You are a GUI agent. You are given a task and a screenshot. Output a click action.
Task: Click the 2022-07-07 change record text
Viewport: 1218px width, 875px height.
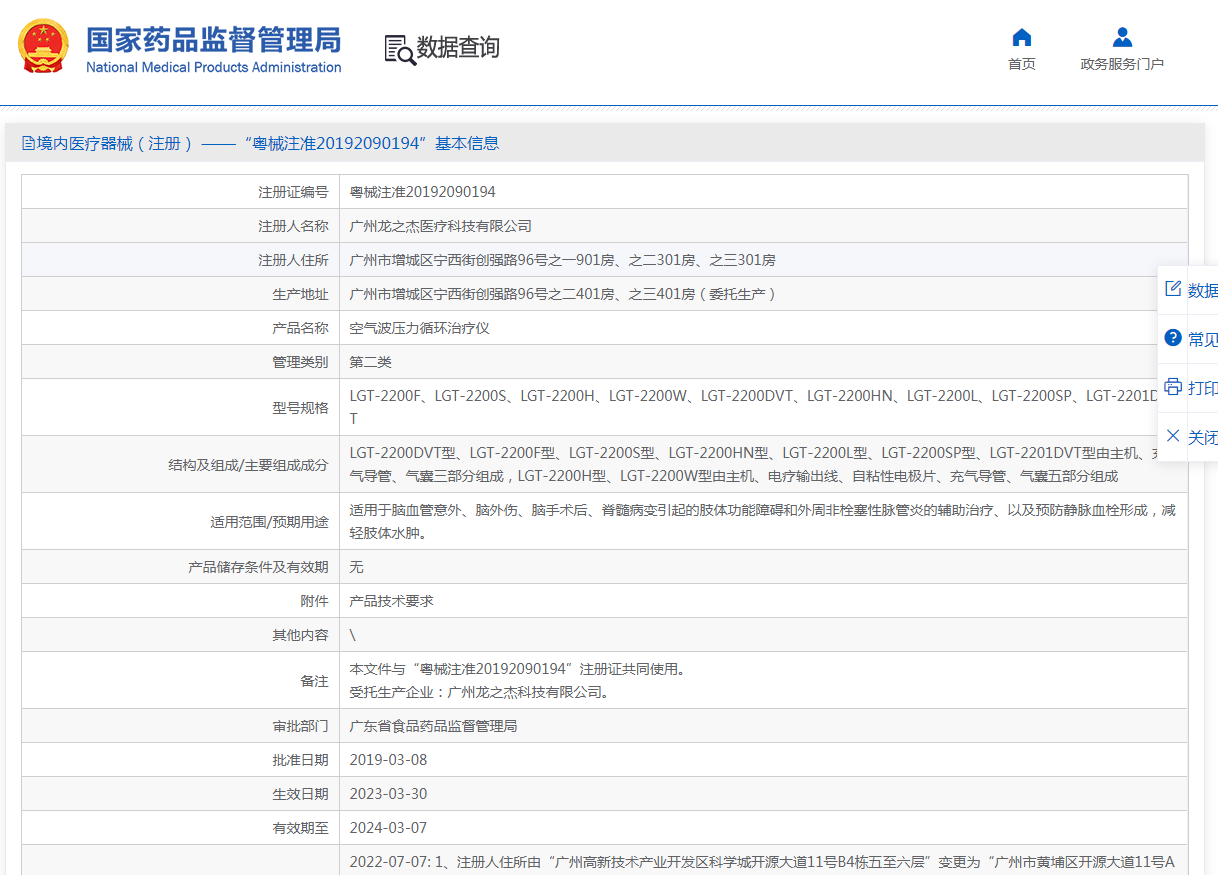click(763, 862)
